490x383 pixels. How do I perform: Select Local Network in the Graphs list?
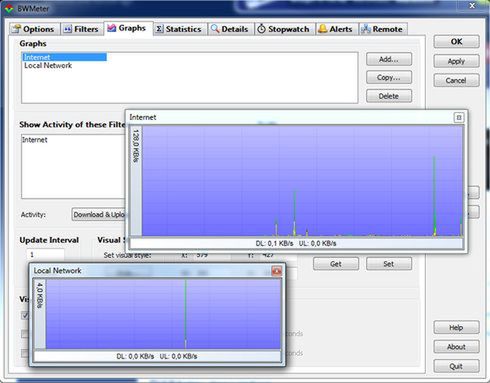[x=48, y=66]
